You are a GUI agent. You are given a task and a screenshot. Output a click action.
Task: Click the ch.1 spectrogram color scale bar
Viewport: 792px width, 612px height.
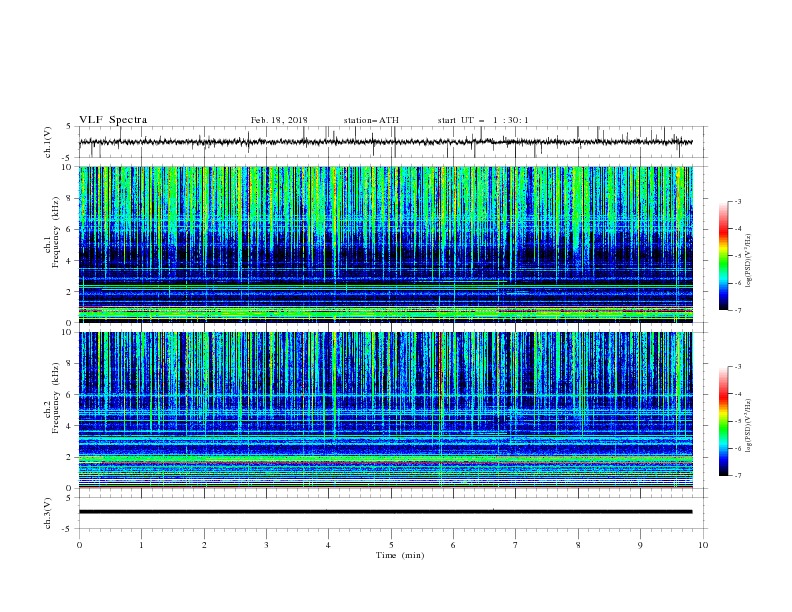pyautogui.click(x=723, y=256)
